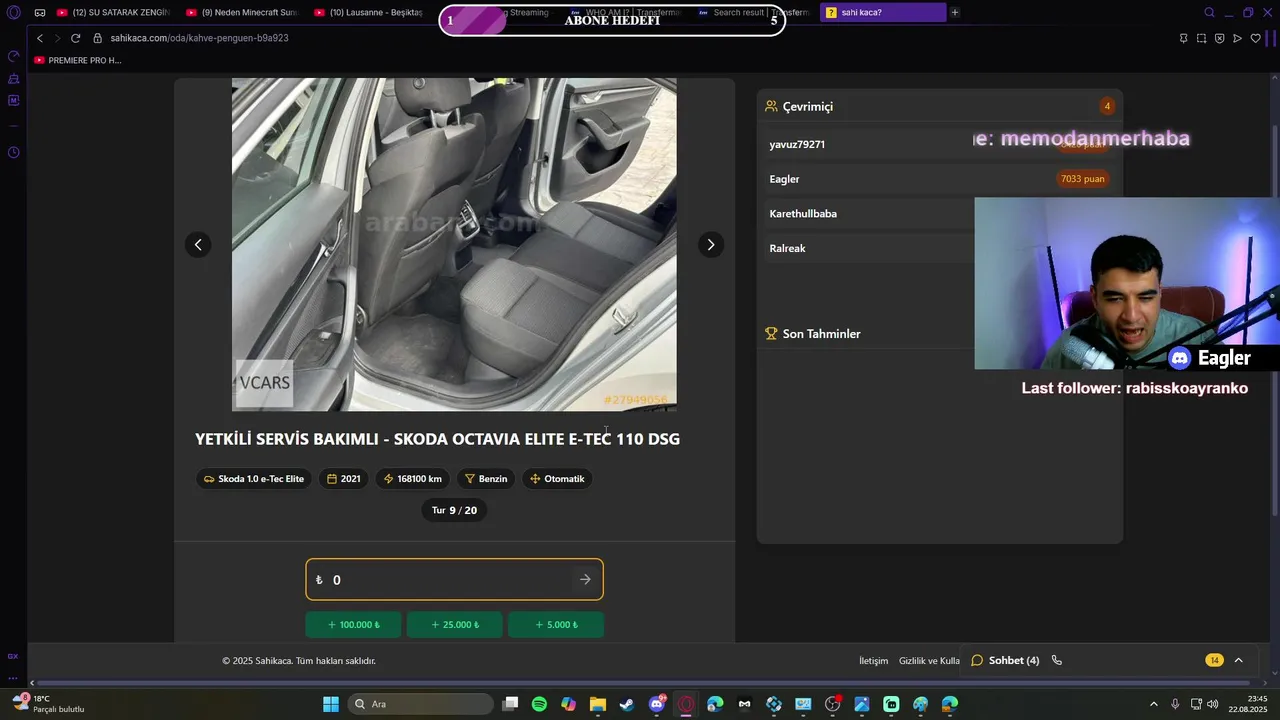This screenshot has height=720, width=1280.
Task: Open Steam from the taskbar
Action: (x=626, y=704)
